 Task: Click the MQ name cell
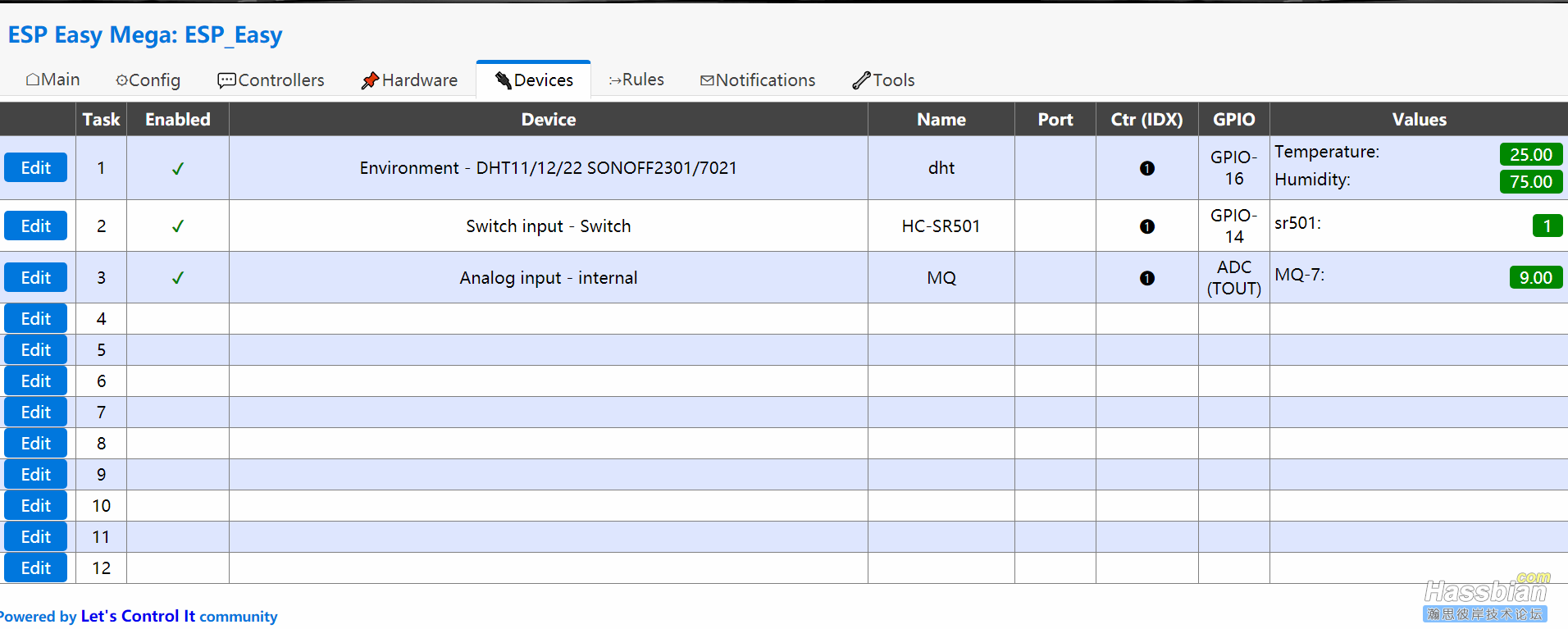click(941, 277)
